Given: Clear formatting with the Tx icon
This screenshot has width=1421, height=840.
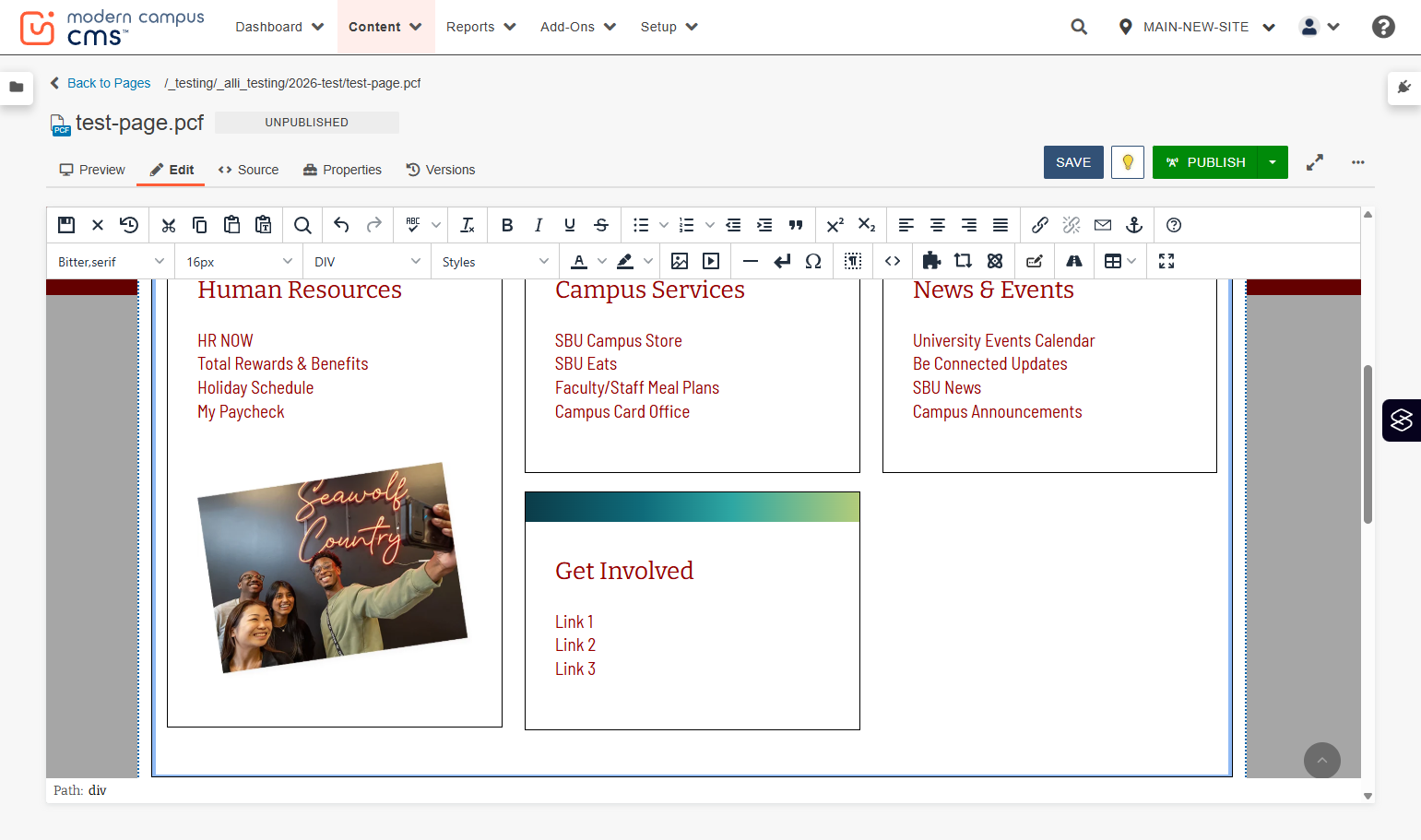Looking at the screenshot, I should [468, 225].
